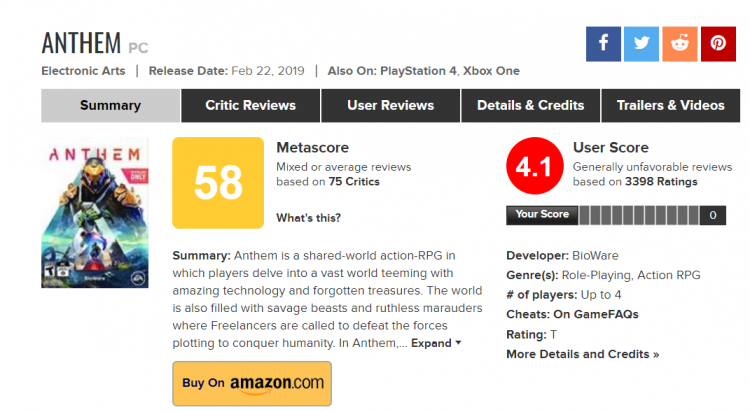Share via the Reddit icon
The image size is (750, 412).
679,43
